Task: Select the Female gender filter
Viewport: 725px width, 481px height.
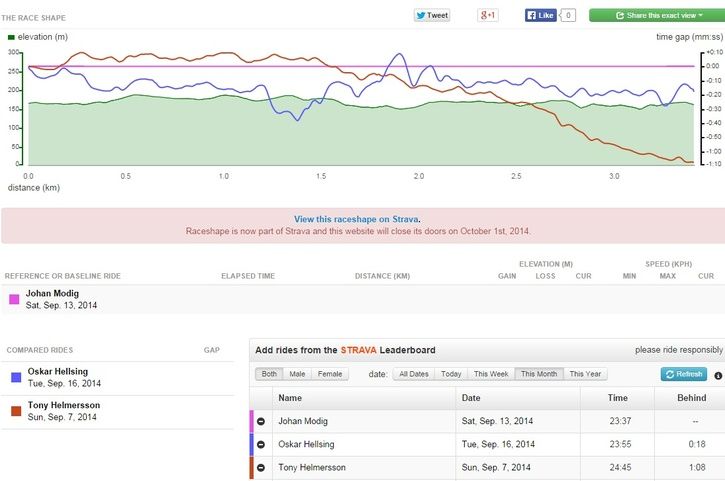Action: tap(330, 374)
